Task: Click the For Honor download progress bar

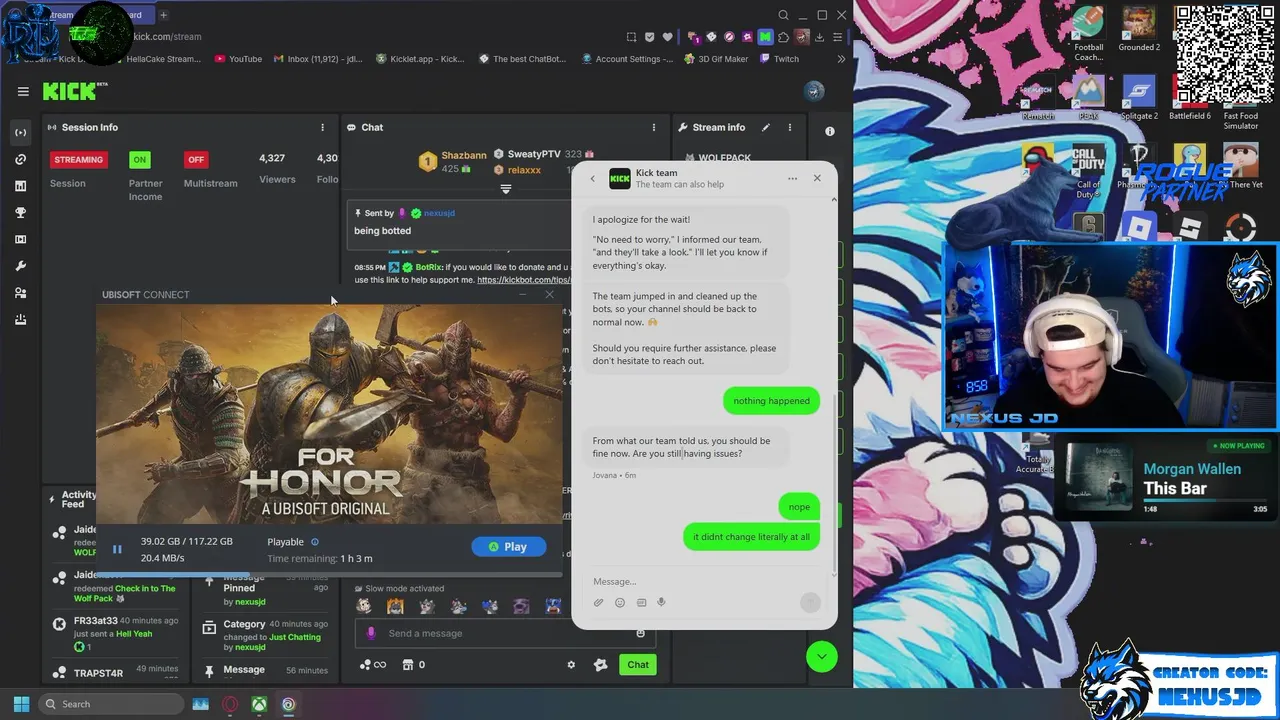Action: [x=330, y=575]
